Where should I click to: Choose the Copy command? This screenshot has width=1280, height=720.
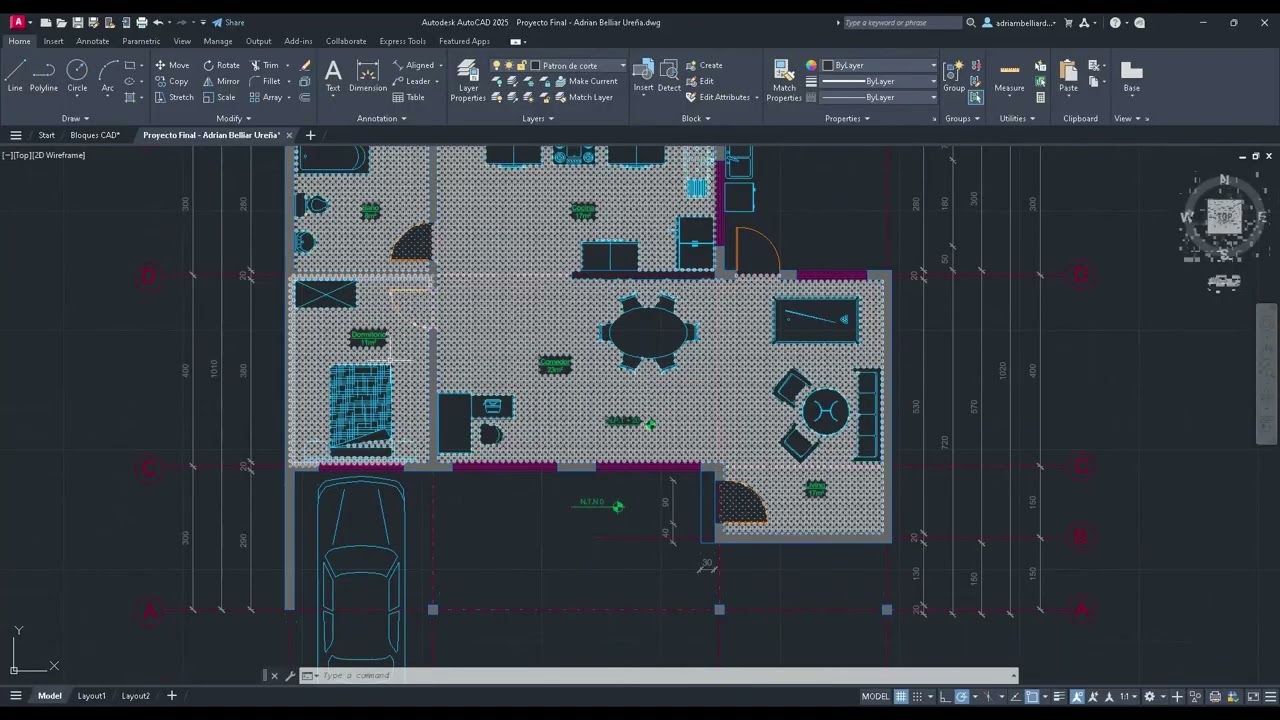[x=172, y=81]
